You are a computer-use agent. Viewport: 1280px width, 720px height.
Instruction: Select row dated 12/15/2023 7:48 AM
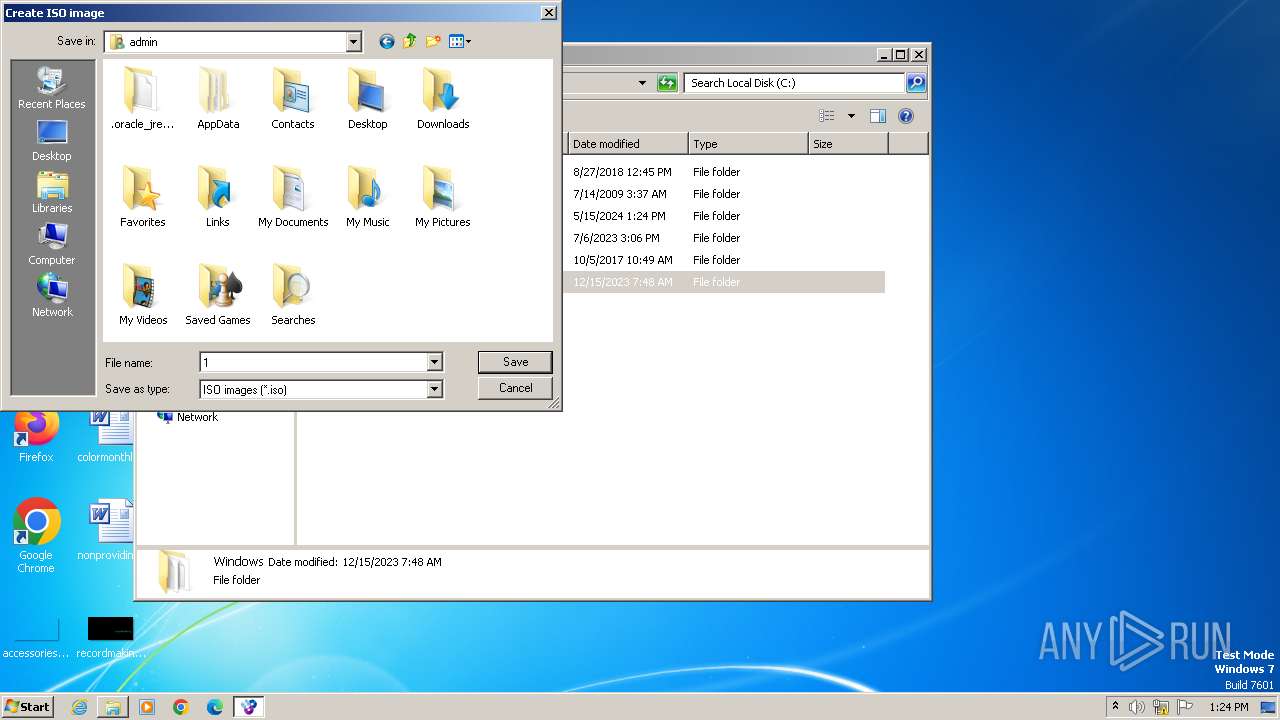[725, 282]
